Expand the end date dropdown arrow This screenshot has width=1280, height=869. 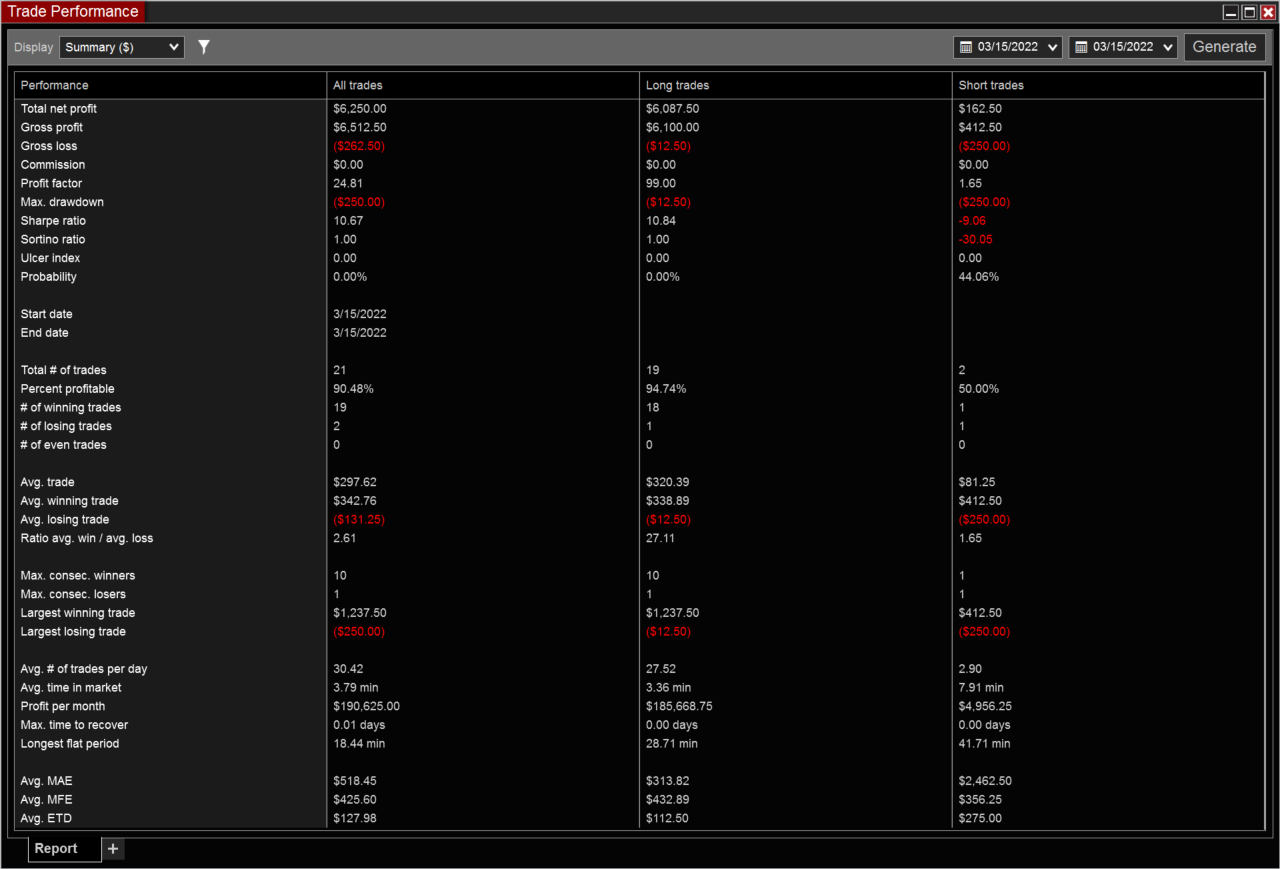pyautogui.click(x=1168, y=47)
